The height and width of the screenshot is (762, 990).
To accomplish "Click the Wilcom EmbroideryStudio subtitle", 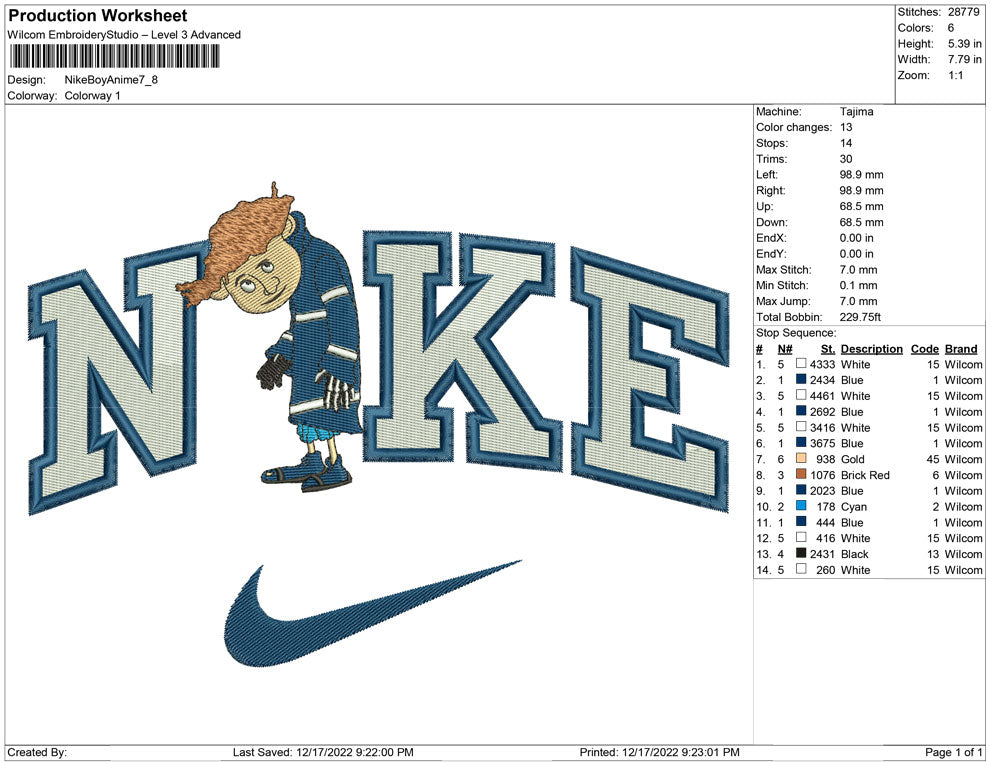I will click(124, 35).
